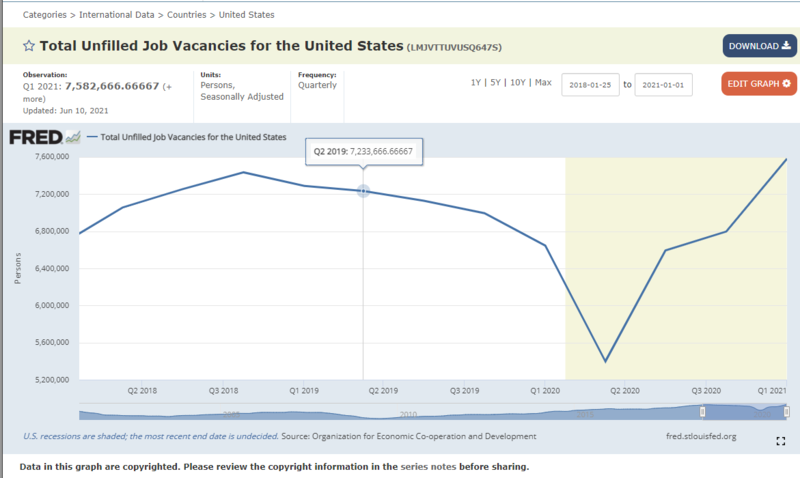This screenshot has width=800, height=478.
Task: Select the Max time range
Action: click(x=543, y=82)
